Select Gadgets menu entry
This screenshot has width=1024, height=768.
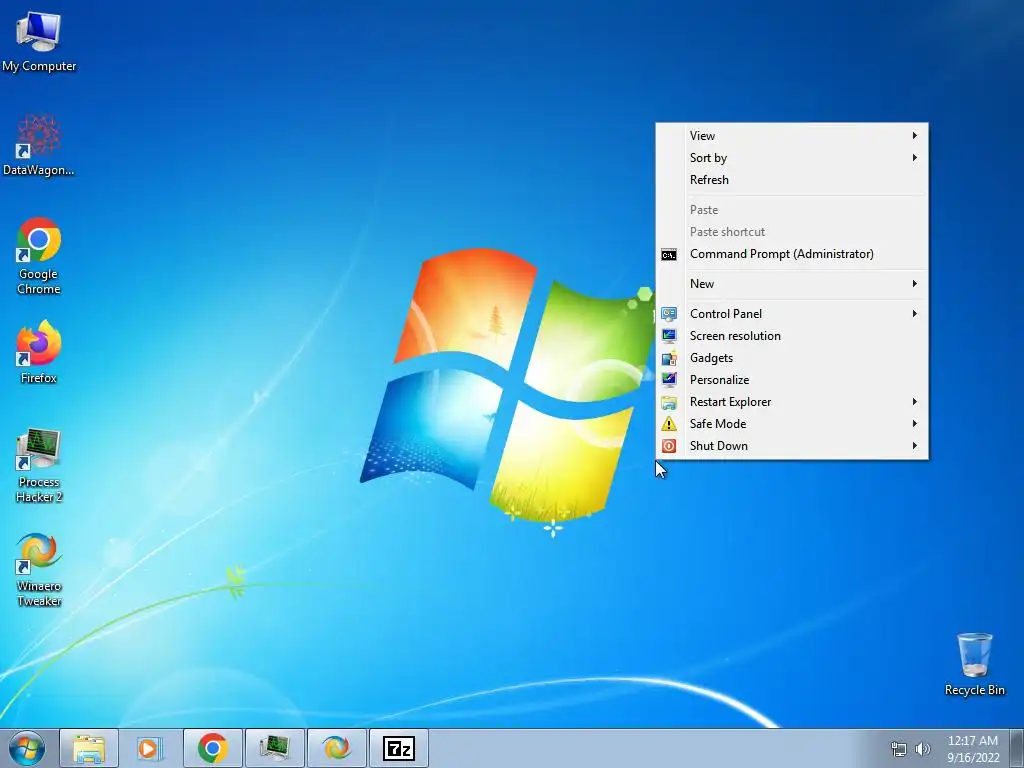[792, 358]
